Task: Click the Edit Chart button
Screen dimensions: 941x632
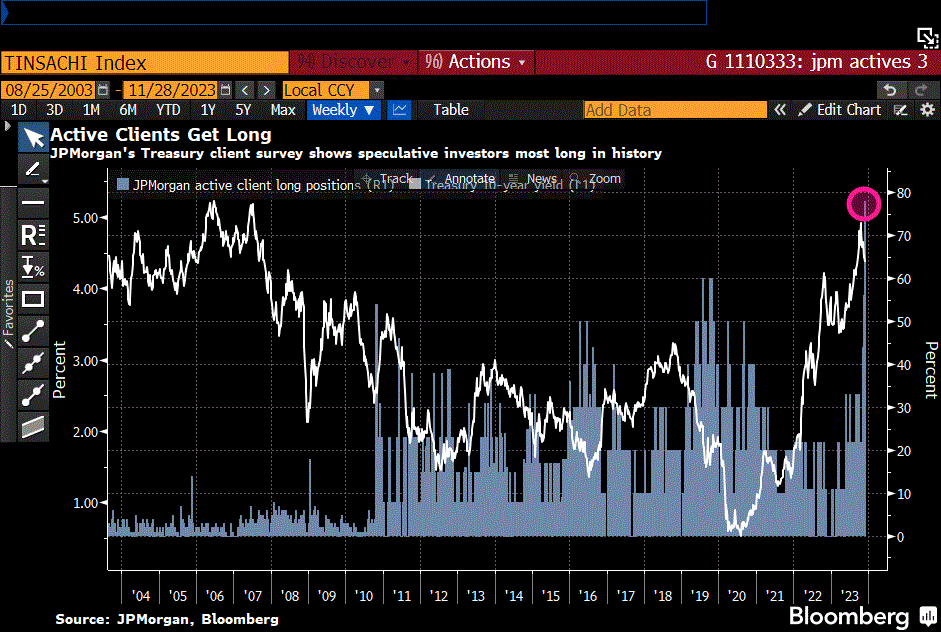Action: coord(840,110)
